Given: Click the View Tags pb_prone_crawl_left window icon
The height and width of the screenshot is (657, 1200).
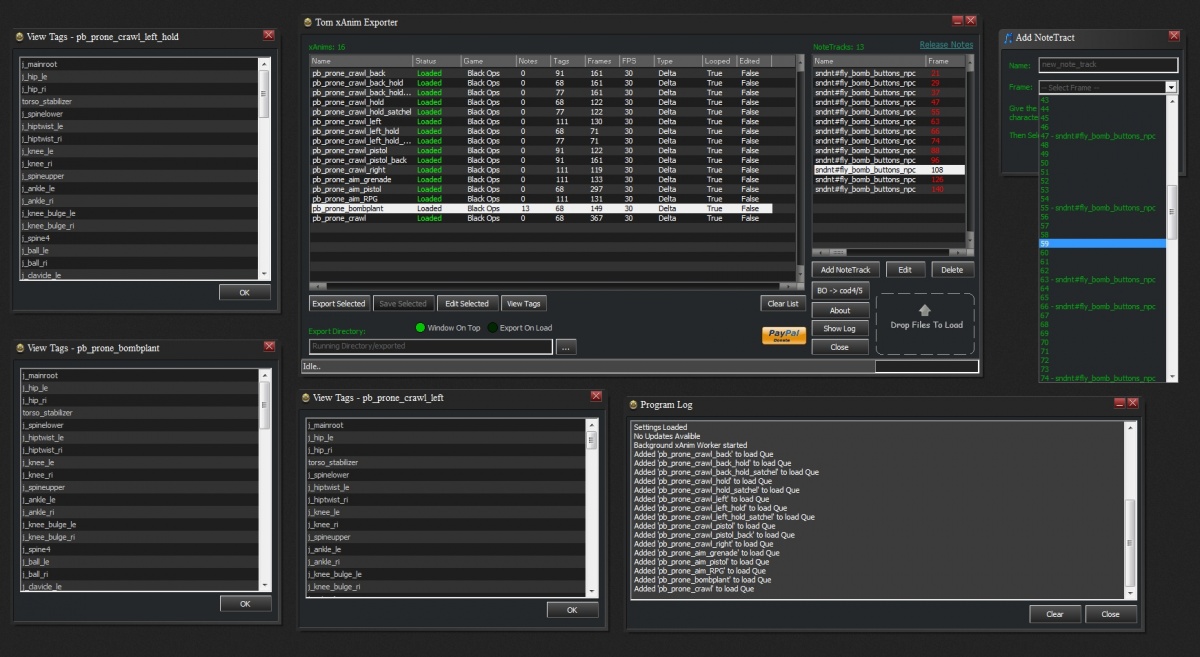Looking at the screenshot, I should tap(305, 397).
